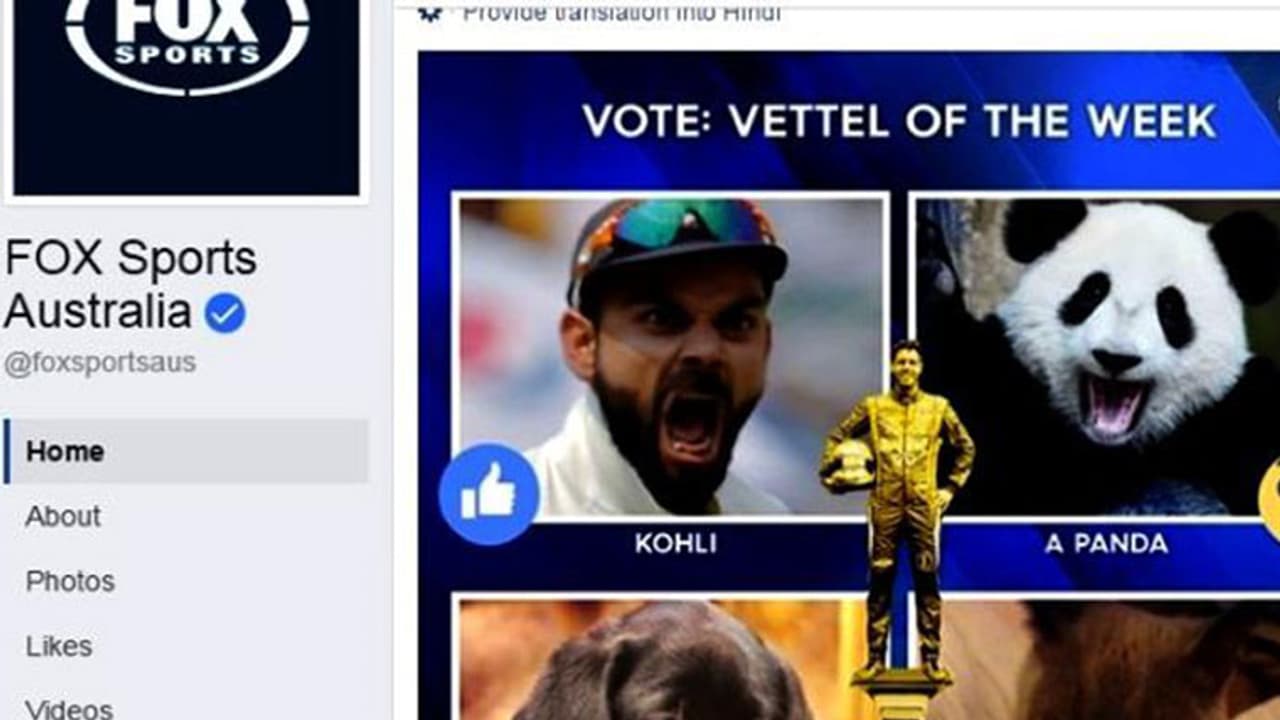Screen dimensions: 1280x720
Task: Click the FOX Sports logo profile picture
Action: [x=186, y=97]
